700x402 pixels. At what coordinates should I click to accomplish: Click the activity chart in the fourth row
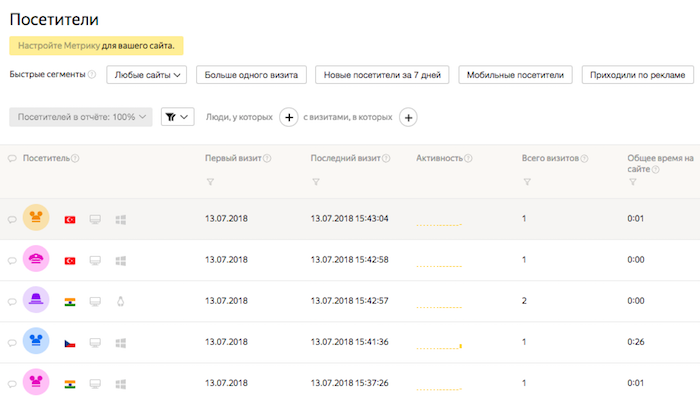click(x=439, y=346)
